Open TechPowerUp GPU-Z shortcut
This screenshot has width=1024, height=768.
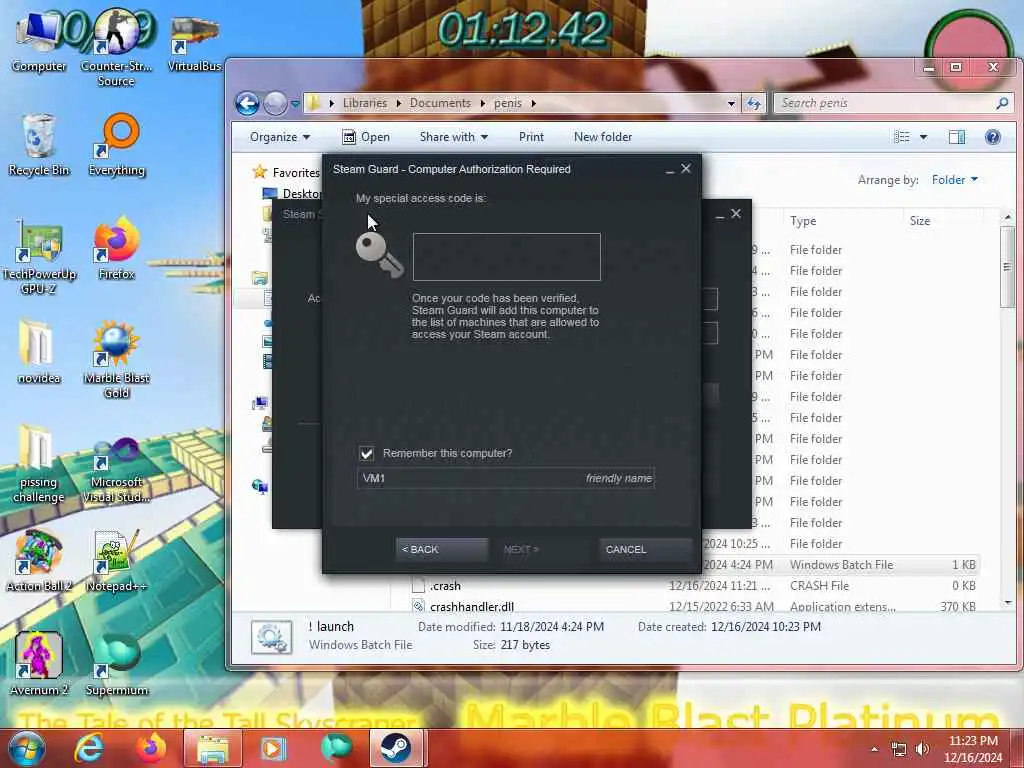[39, 256]
